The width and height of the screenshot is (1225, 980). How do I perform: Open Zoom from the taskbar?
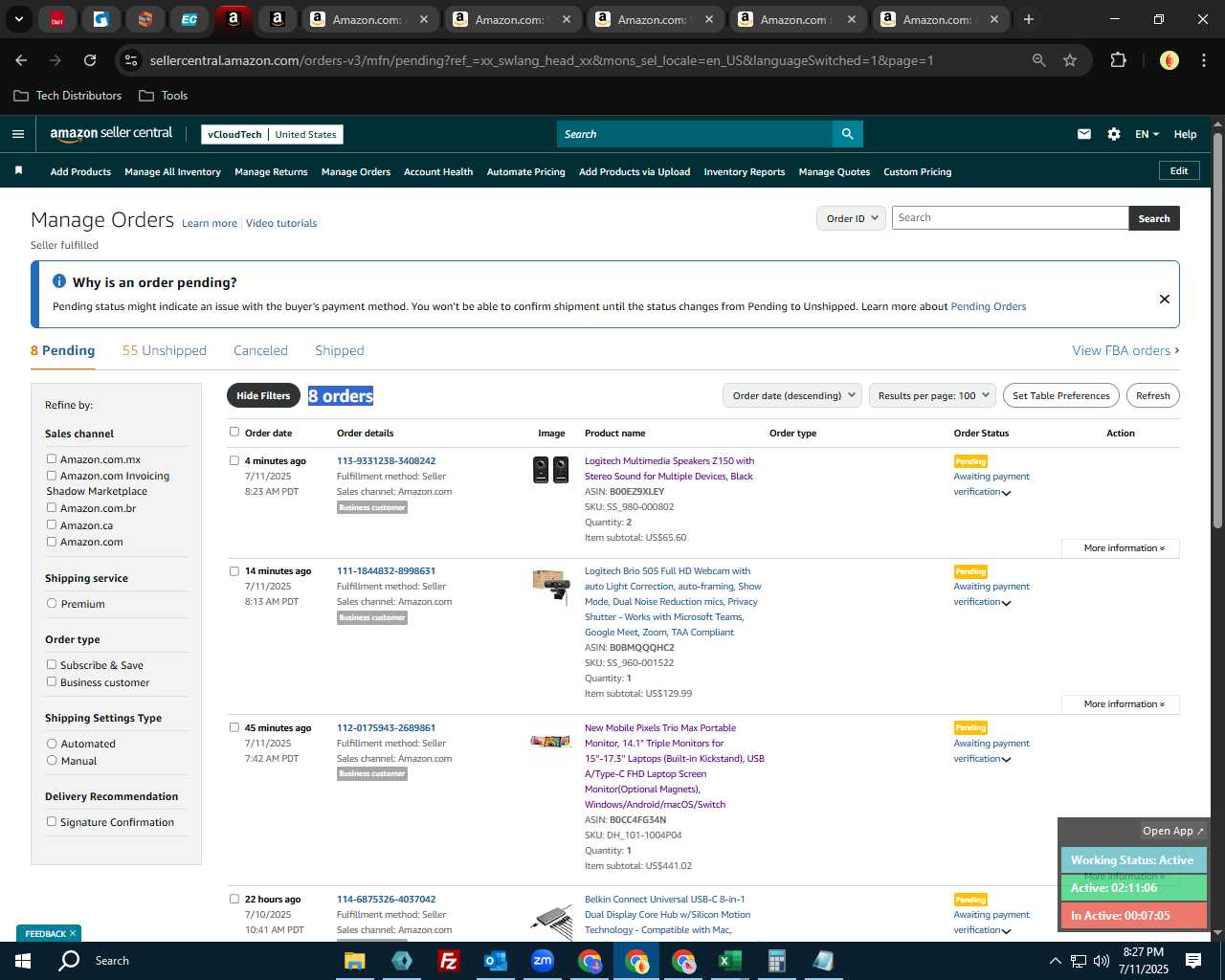(543, 961)
